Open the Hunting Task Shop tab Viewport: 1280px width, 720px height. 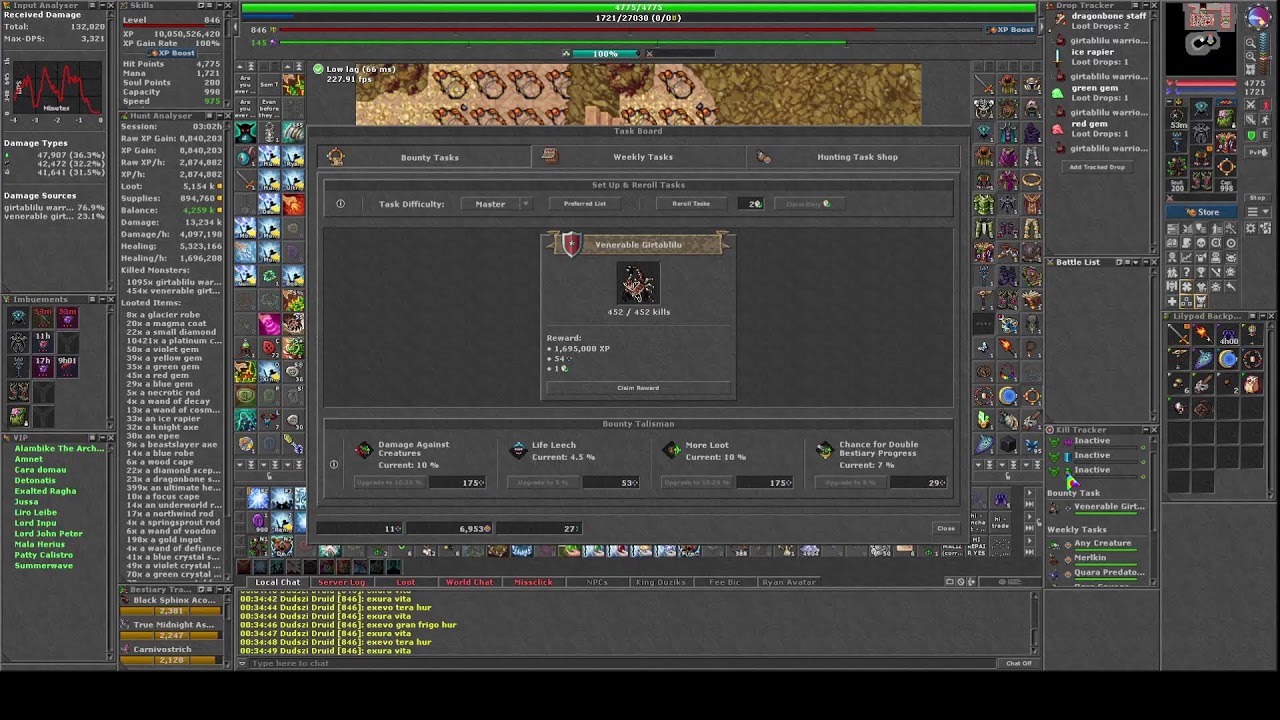tap(852, 157)
